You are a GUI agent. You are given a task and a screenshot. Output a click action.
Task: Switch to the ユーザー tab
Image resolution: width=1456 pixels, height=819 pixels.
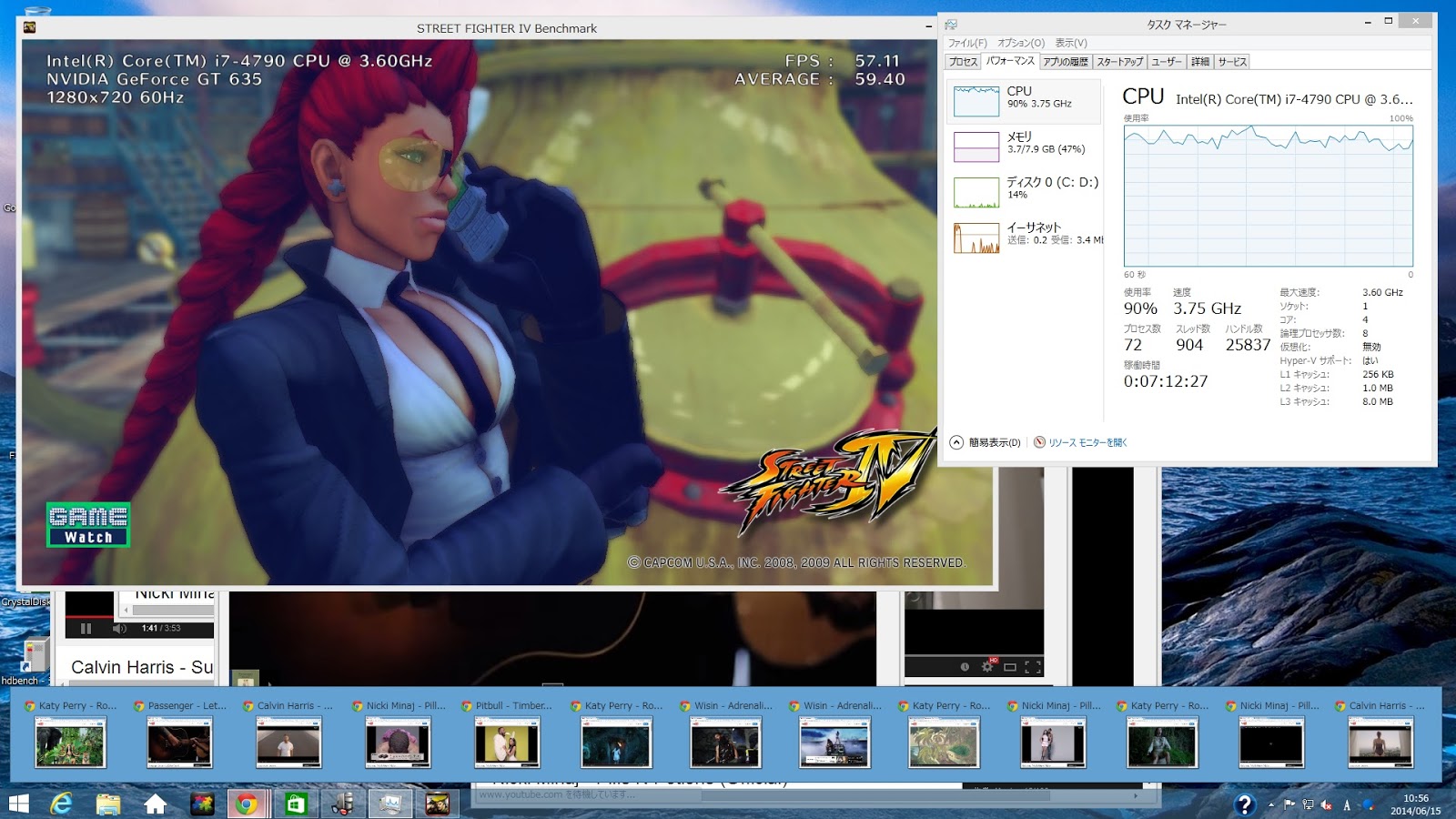[x=1167, y=62]
